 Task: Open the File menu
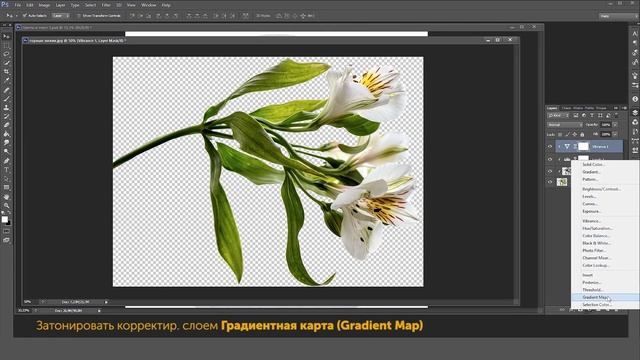pos(18,5)
